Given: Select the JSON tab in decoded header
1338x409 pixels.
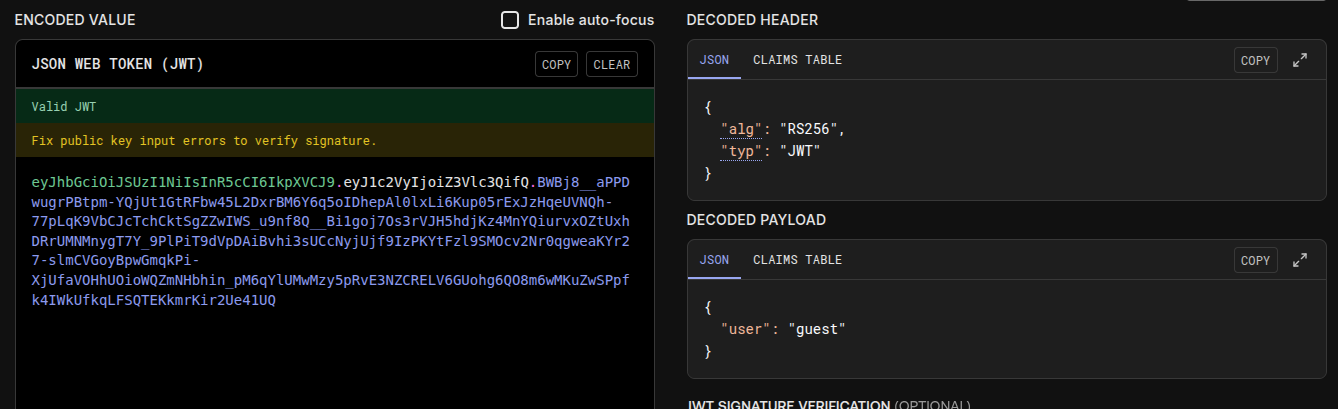Looking at the screenshot, I should coord(714,60).
